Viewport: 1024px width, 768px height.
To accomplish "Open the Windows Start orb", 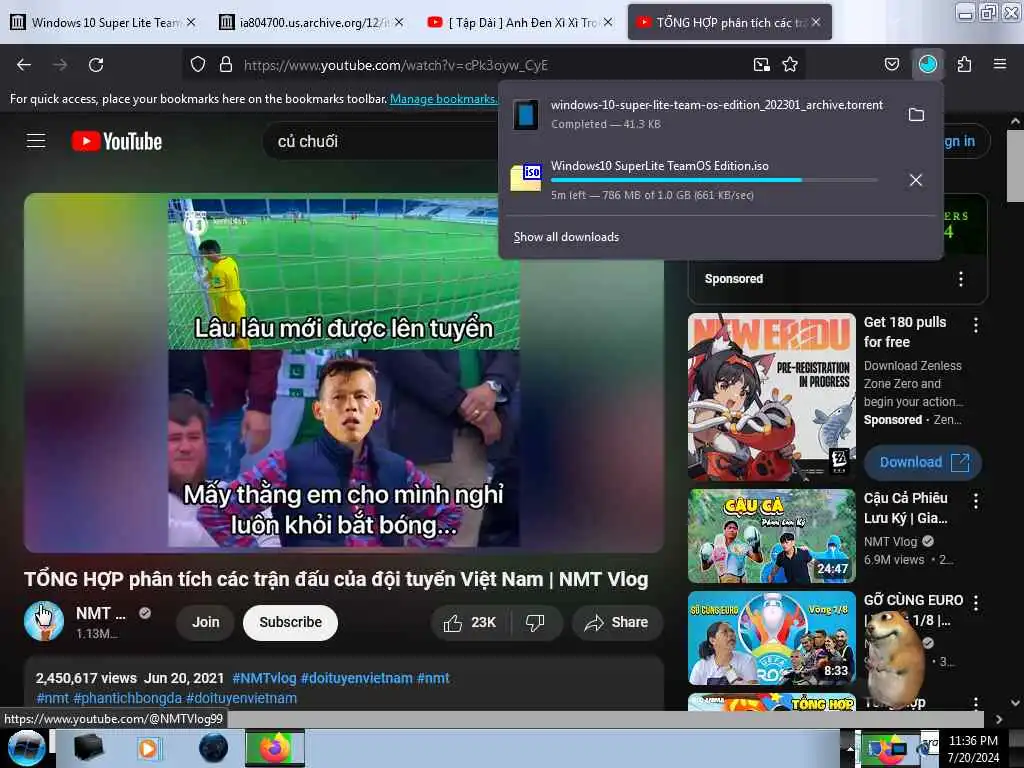I will [x=26, y=748].
